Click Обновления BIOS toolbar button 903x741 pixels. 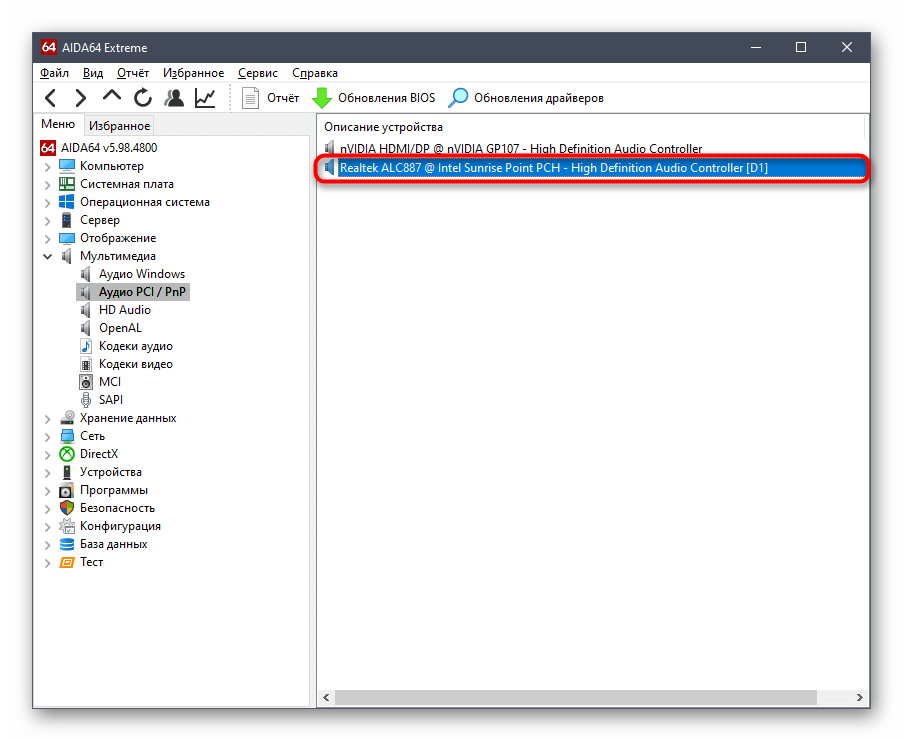pos(373,98)
